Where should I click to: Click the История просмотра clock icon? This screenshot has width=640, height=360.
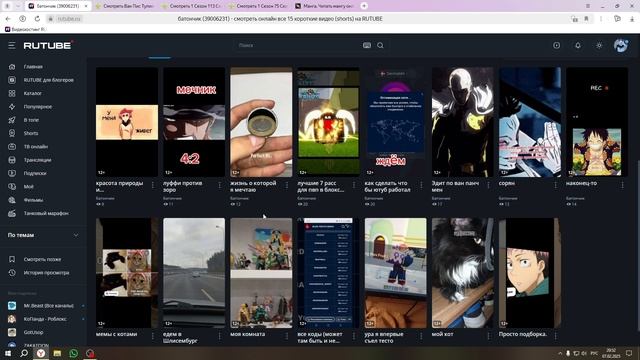point(12,273)
